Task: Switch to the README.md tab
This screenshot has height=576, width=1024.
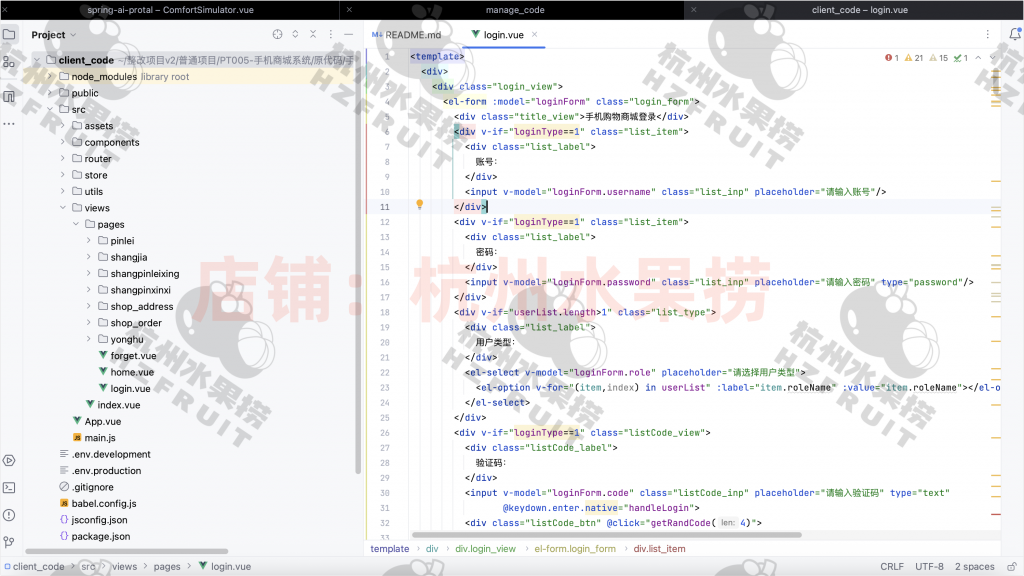Action: (x=407, y=35)
